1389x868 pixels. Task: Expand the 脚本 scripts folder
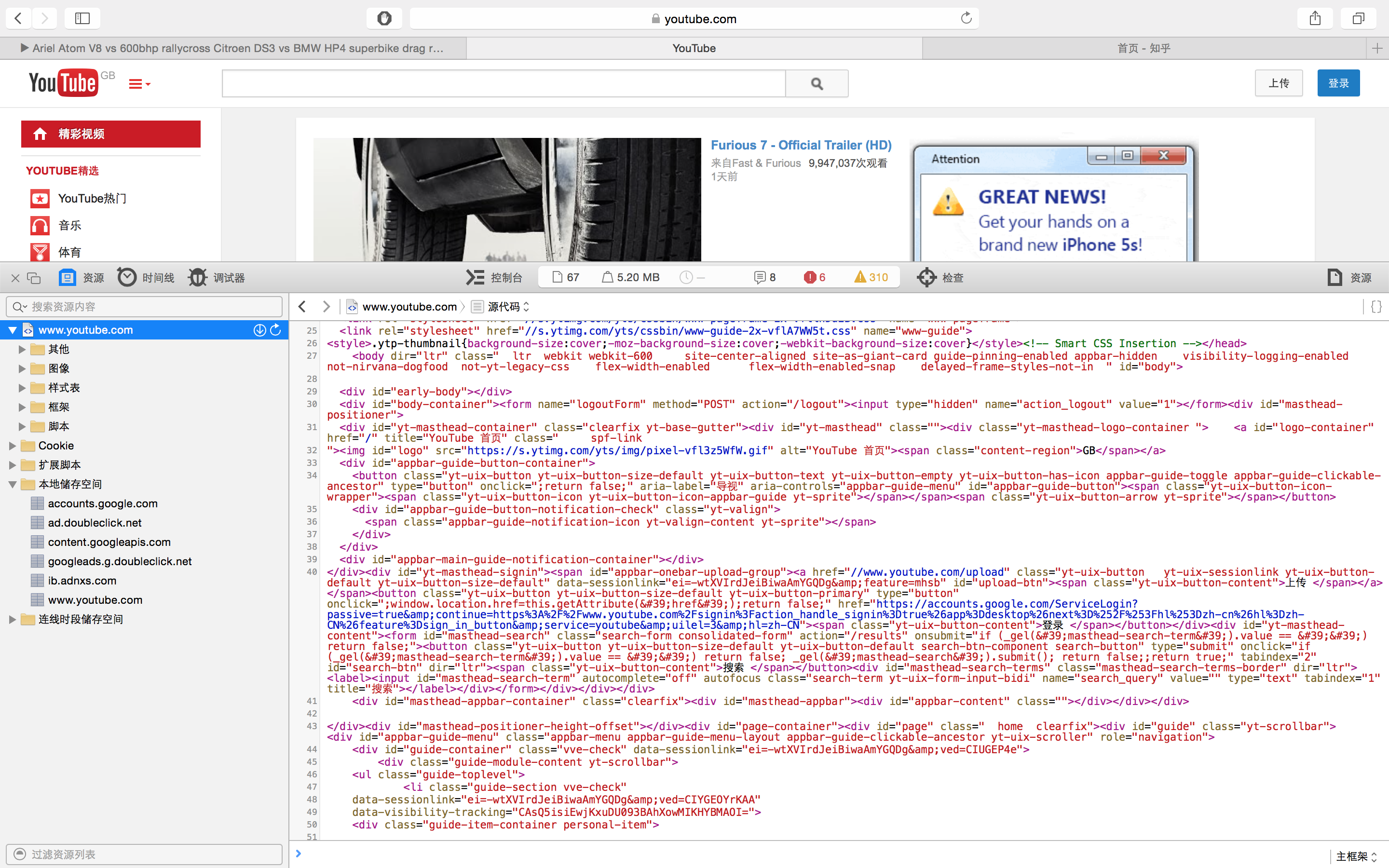tap(22, 427)
